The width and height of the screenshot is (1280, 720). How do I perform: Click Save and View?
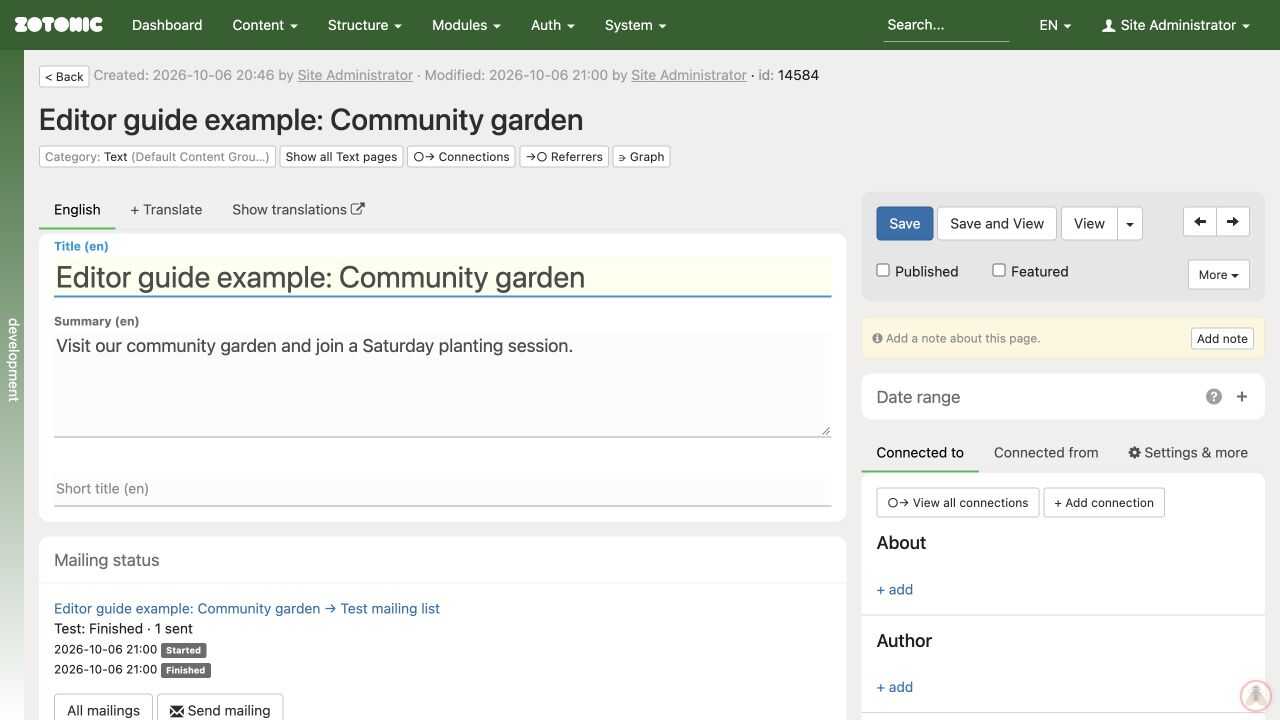pyautogui.click(x=997, y=224)
